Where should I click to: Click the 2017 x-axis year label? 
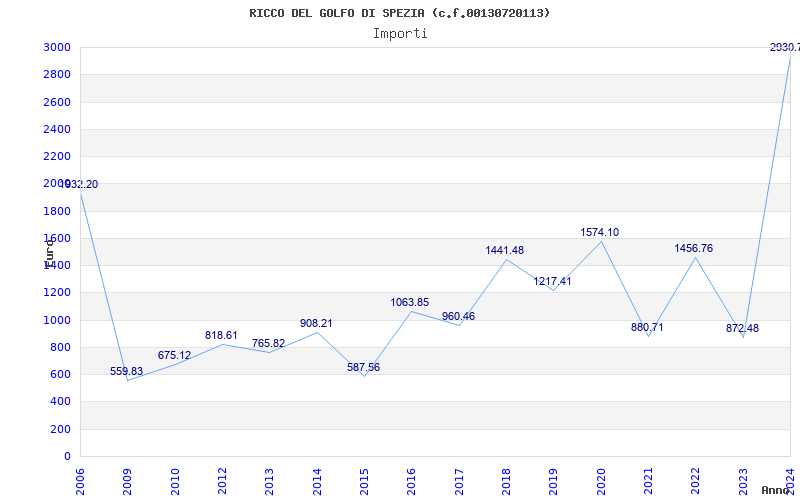click(x=459, y=482)
